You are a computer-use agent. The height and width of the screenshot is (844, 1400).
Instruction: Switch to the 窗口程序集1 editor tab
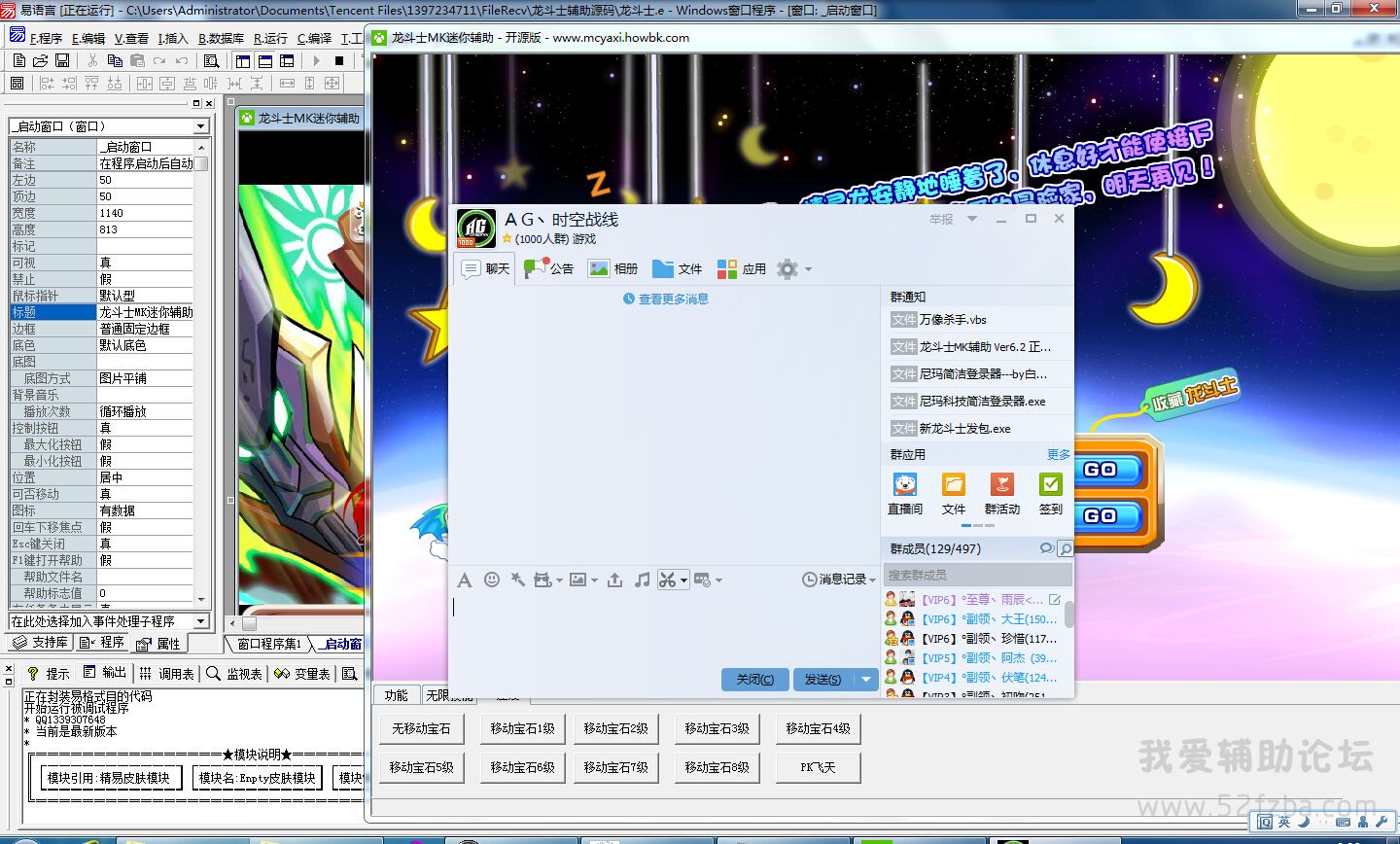(x=269, y=644)
